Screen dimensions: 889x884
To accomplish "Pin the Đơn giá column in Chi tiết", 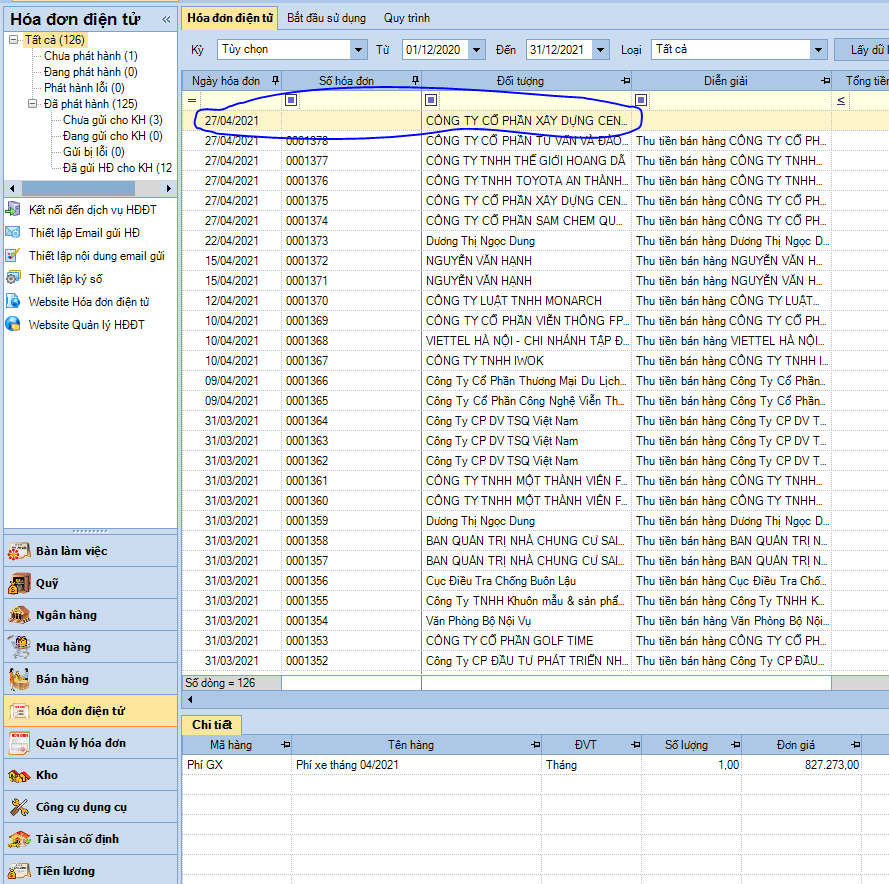I will tap(856, 745).
